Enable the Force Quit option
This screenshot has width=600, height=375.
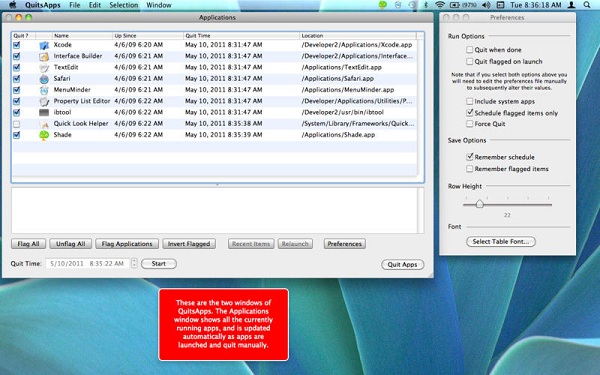click(x=470, y=124)
